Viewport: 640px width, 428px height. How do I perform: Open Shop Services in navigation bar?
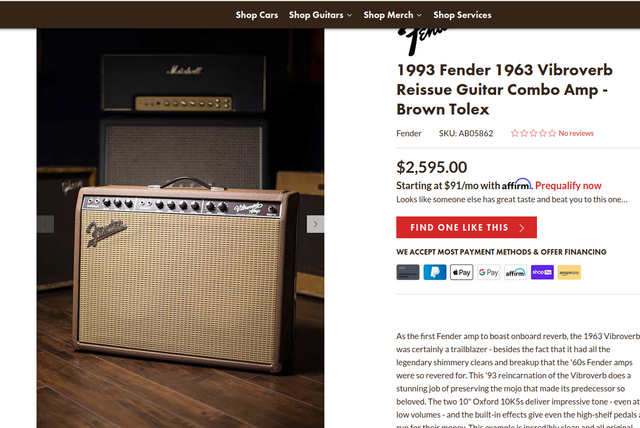pos(462,15)
